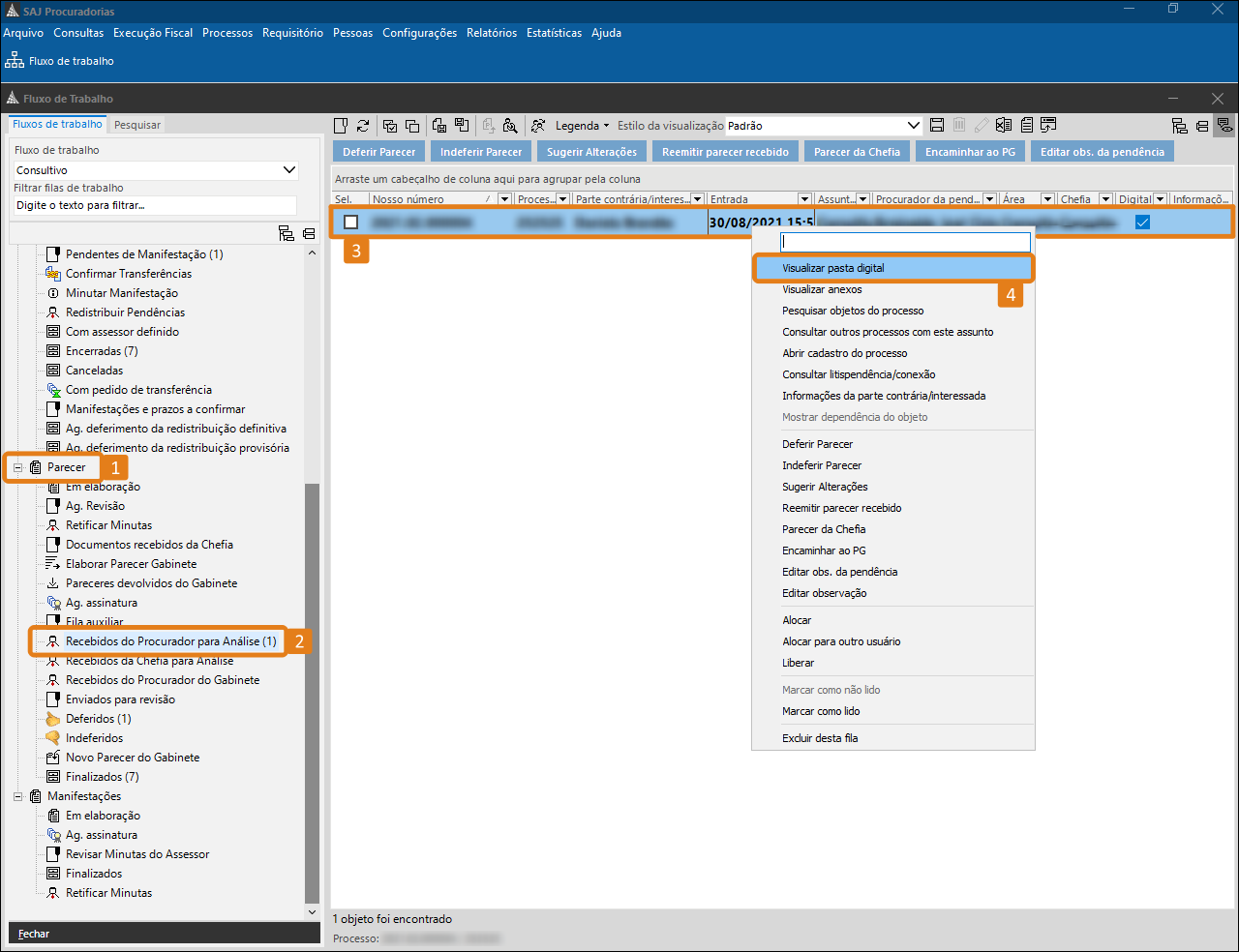
Task: Click the select all checkboxes toolbar icon
Action: (x=390, y=126)
